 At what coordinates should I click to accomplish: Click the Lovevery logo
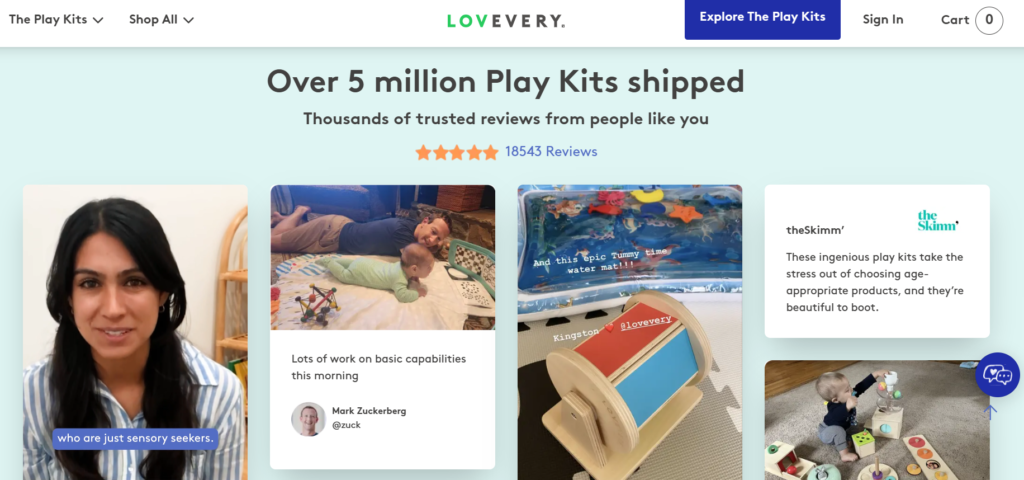tap(506, 21)
